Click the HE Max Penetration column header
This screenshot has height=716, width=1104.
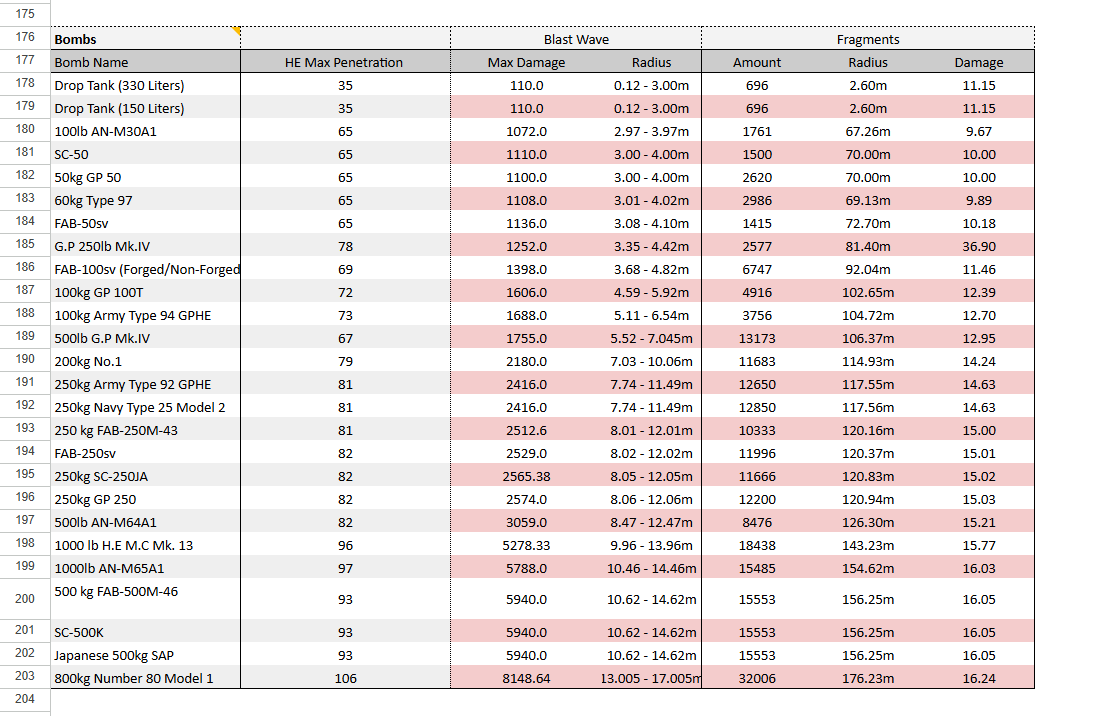(345, 62)
